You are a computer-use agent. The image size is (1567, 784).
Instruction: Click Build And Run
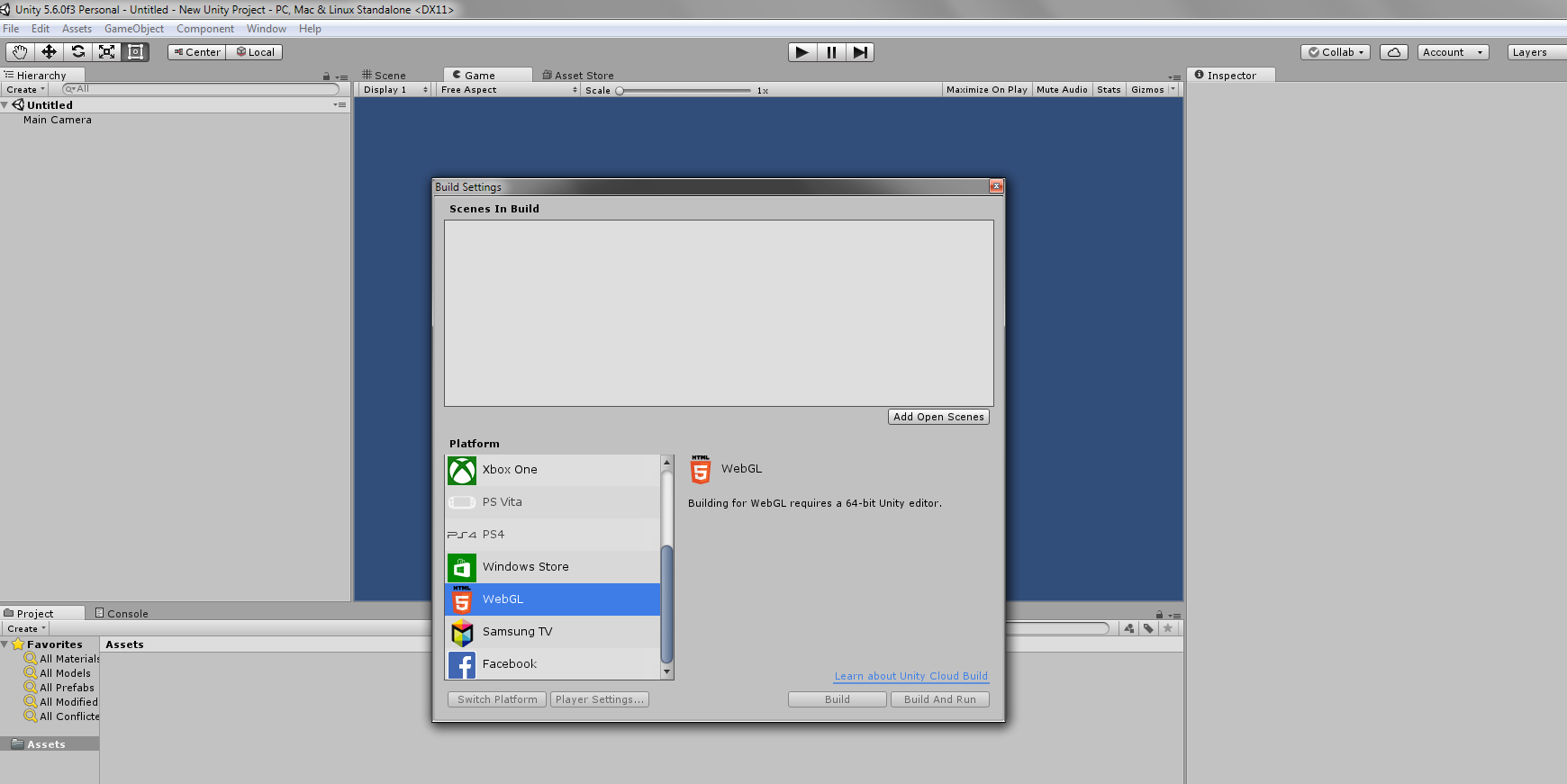(x=940, y=699)
